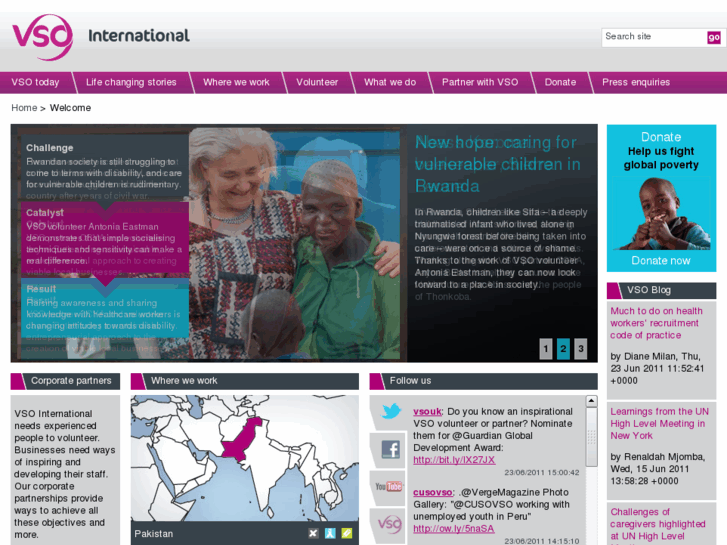This screenshot has width=727, height=545.
Task: Click the green pencil icon on the Pakistan map bar
Action: tap(346, 533)
